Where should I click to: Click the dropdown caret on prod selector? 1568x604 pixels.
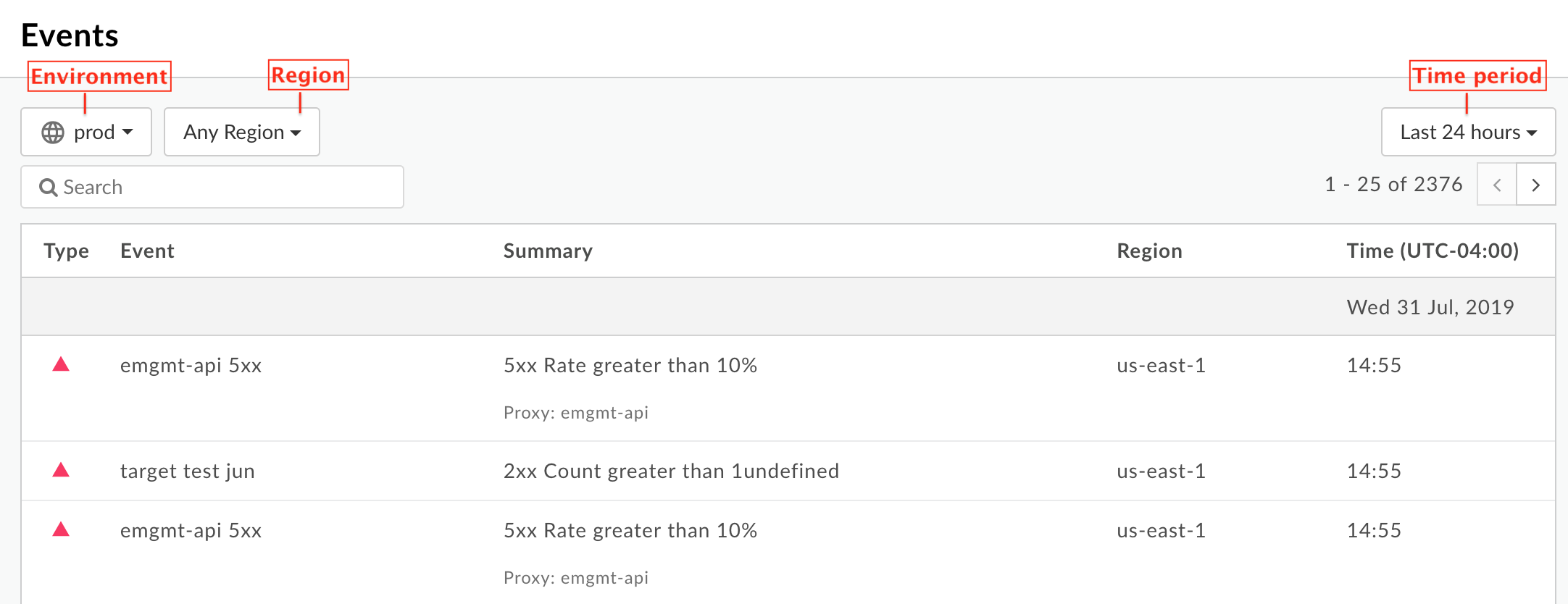pos(129,132)
